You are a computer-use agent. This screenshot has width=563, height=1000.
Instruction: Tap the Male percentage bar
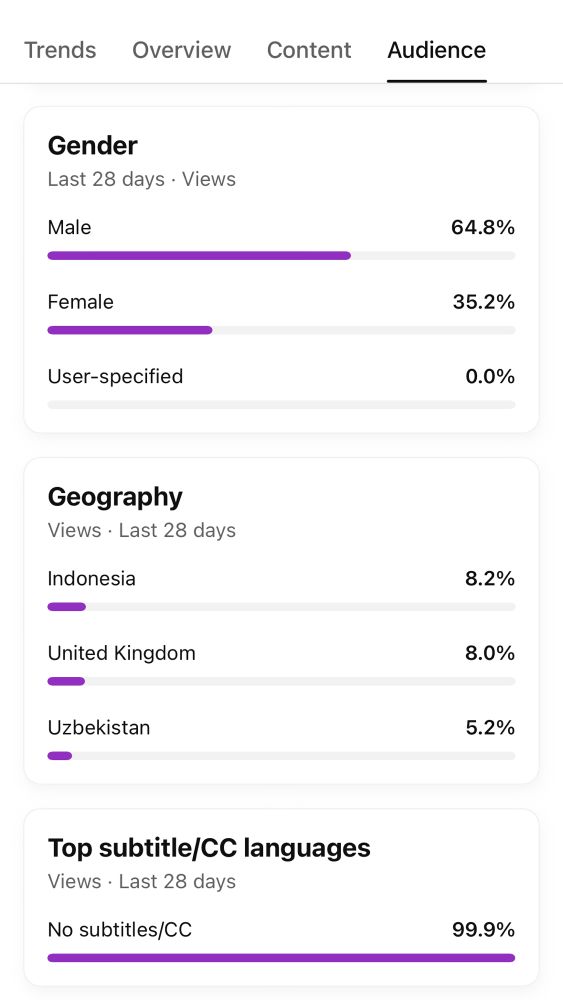[281, 256]
